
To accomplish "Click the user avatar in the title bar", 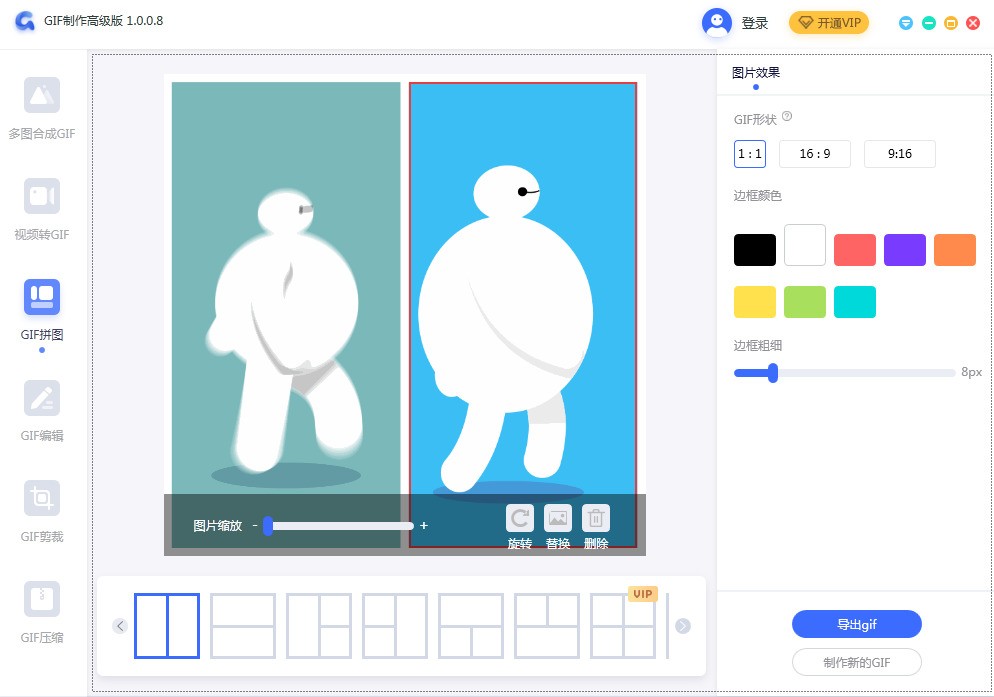I will (x=716, y=22).
